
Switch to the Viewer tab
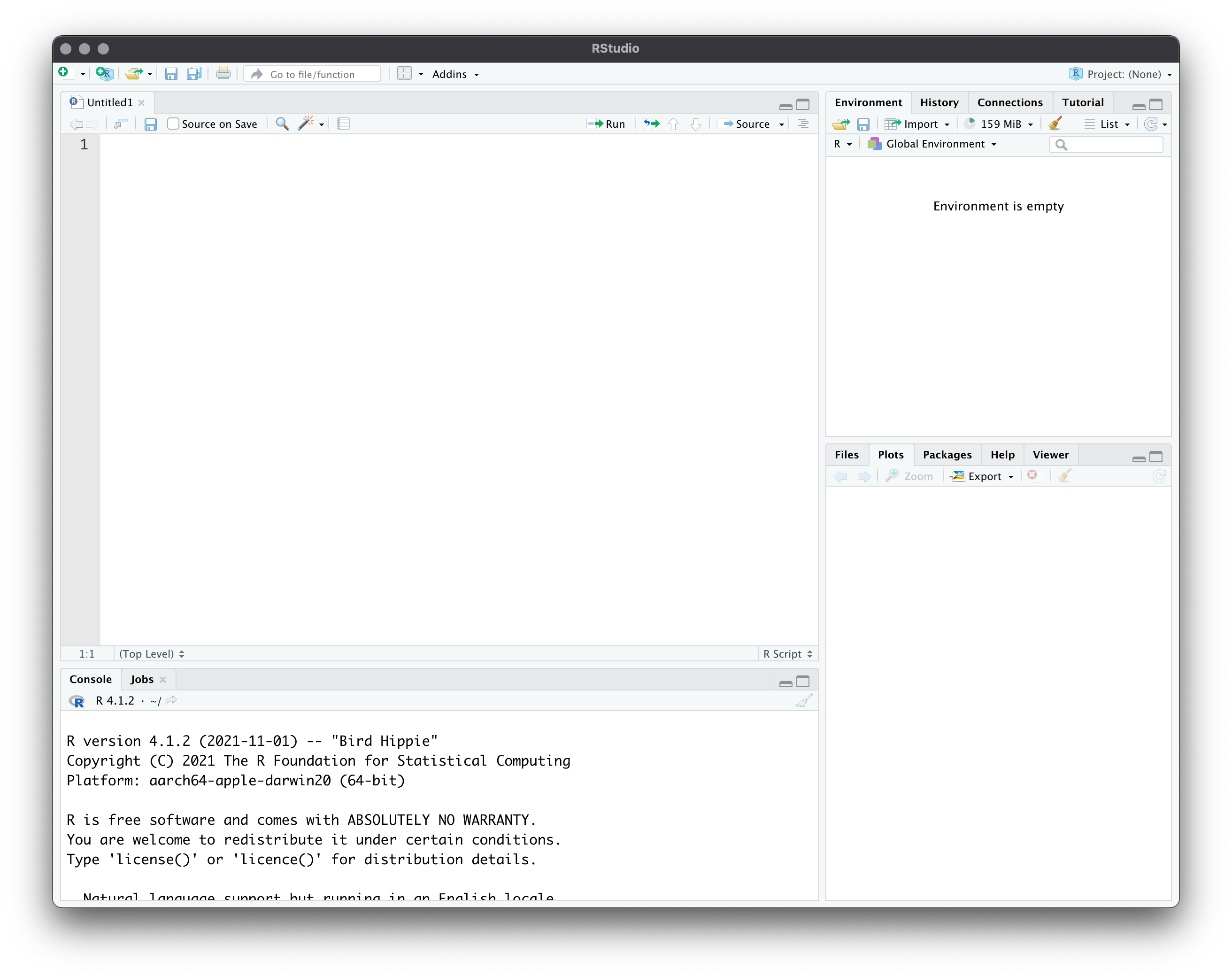[x=1050, y=455]
